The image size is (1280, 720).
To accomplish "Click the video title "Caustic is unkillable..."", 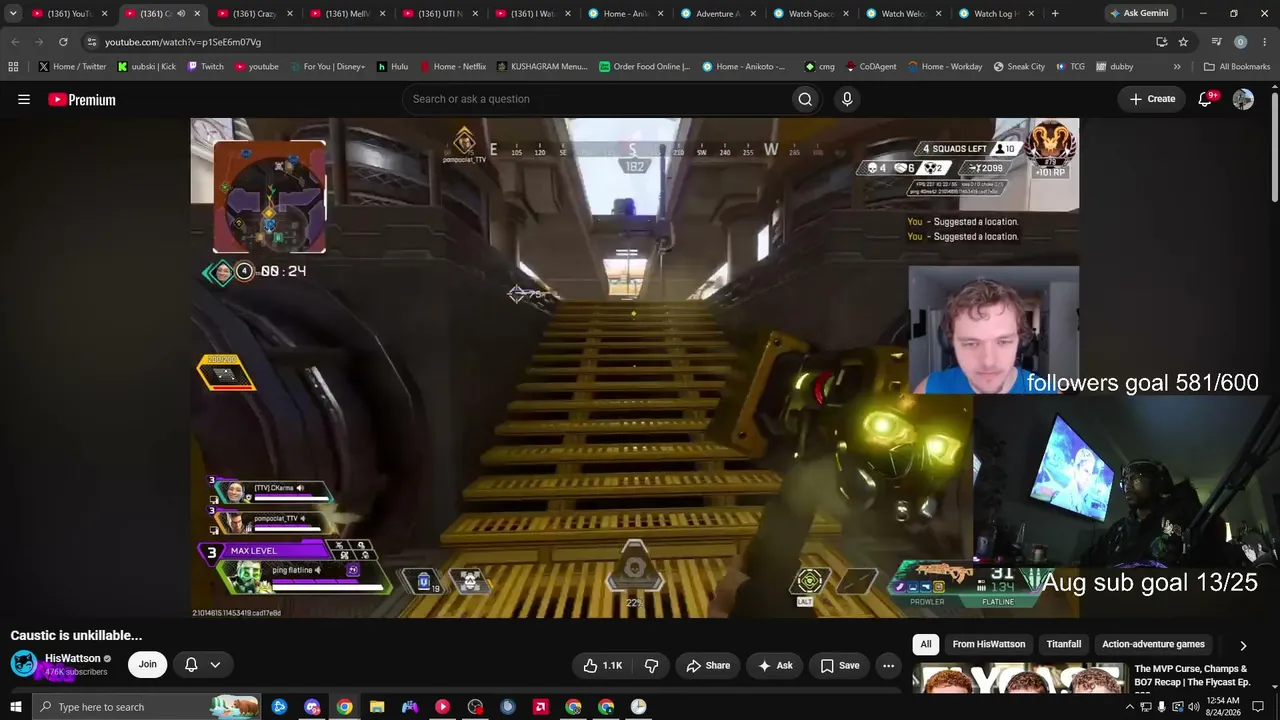I will tap(76, 635).
